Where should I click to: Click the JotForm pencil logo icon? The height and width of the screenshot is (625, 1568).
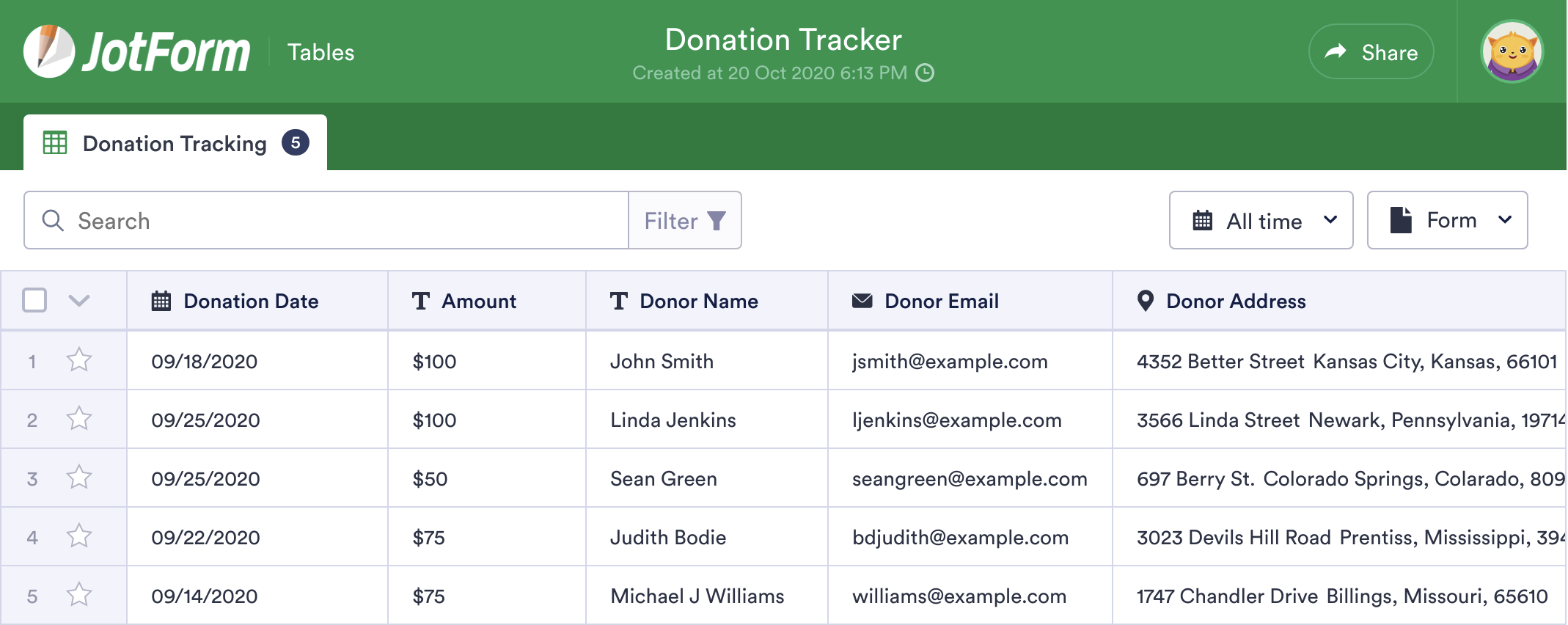(x=48, y=51)
